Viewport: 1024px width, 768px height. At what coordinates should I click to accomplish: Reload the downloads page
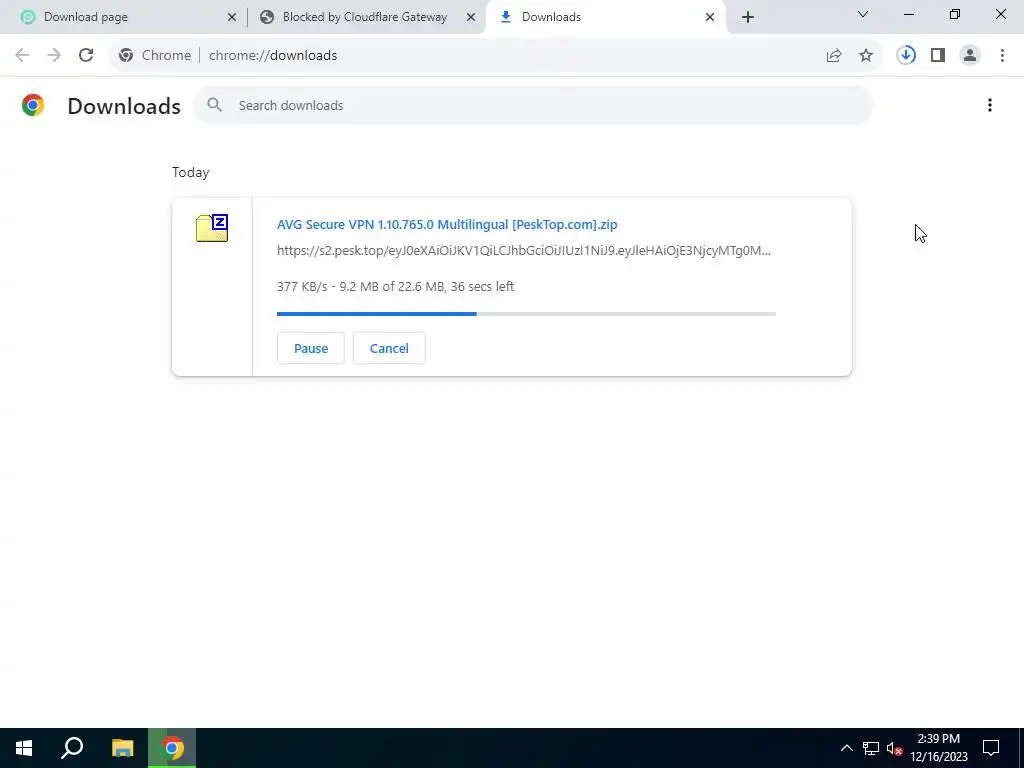point(86,56)
